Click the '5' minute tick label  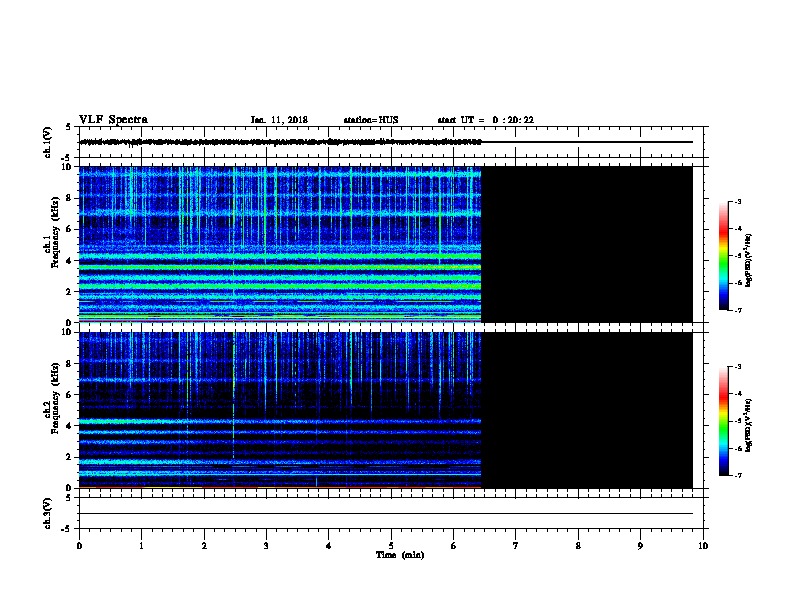[x=391, y=546]
